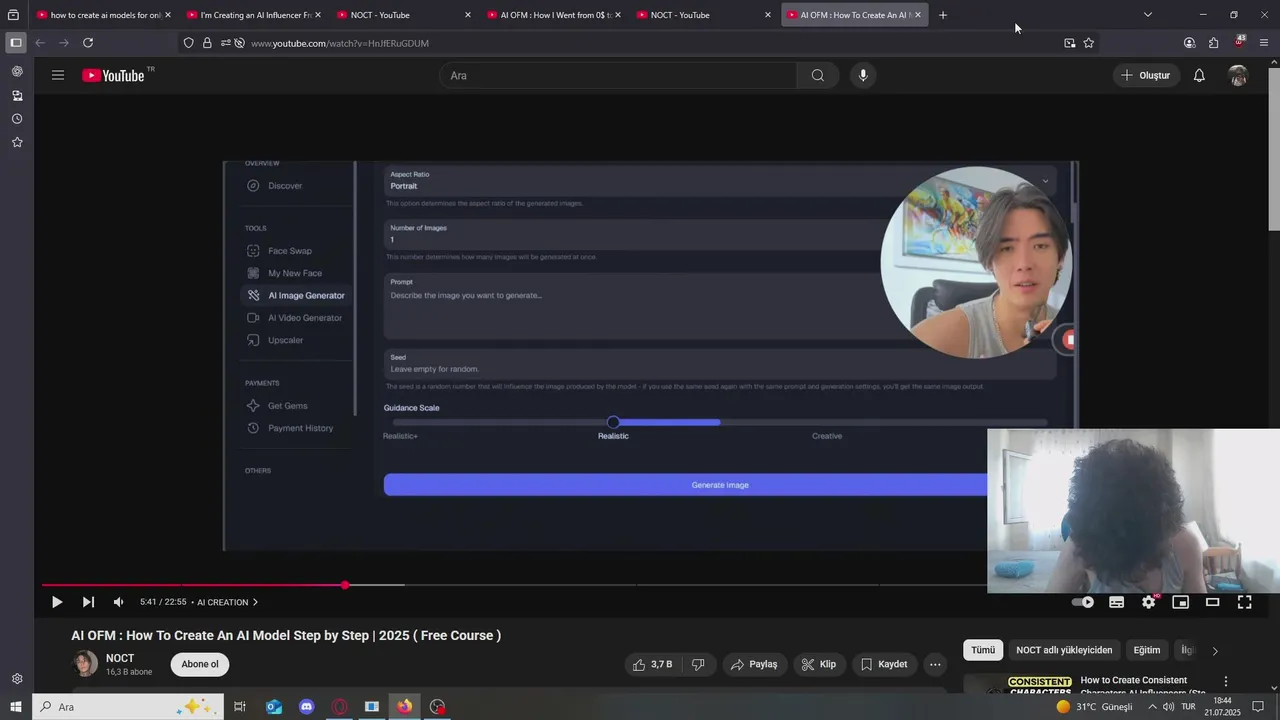Switch to 'how to create ai models' tab
The image size is (1280, 720).
(104, 15)
